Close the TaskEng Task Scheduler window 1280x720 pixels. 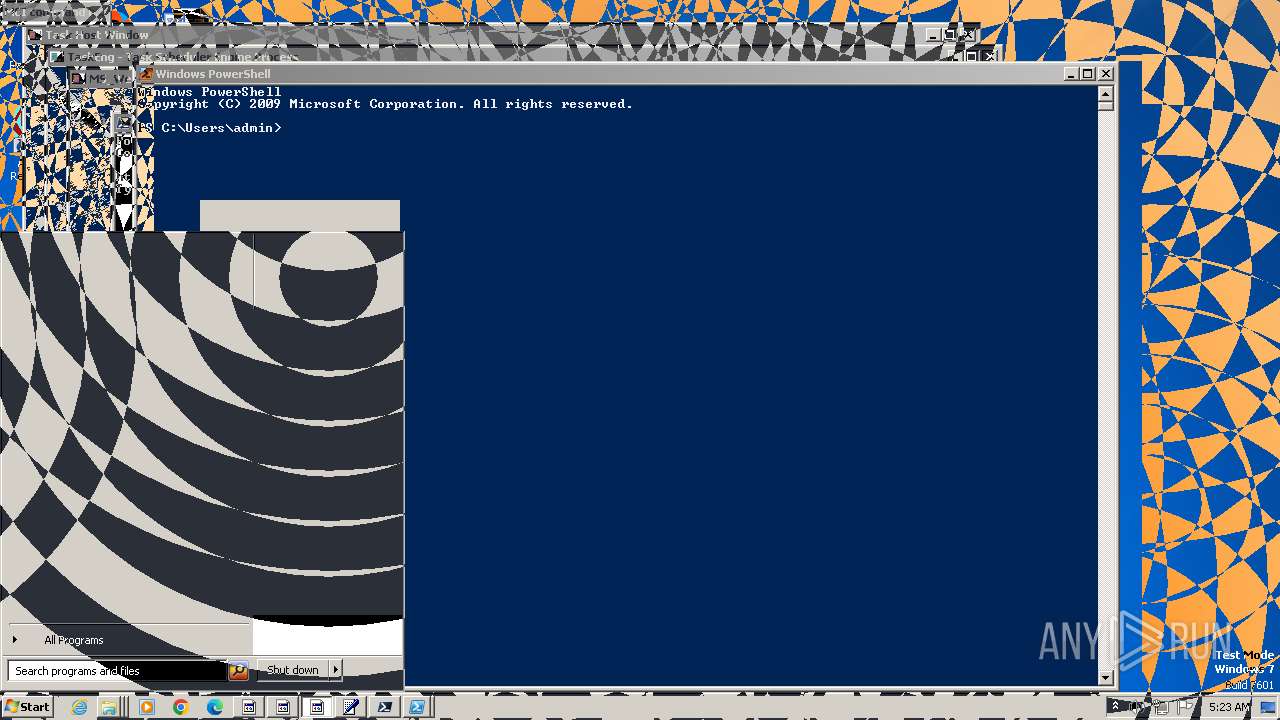[x=989, y=56]
